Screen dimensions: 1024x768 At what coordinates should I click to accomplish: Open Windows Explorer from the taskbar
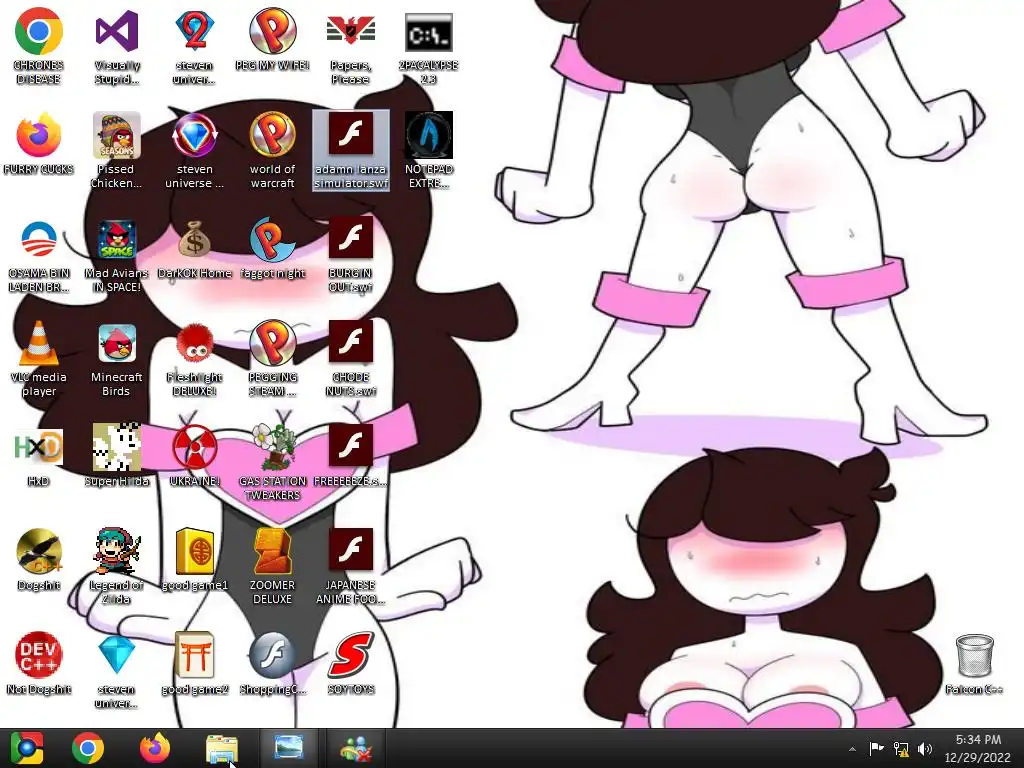[222, 748]
